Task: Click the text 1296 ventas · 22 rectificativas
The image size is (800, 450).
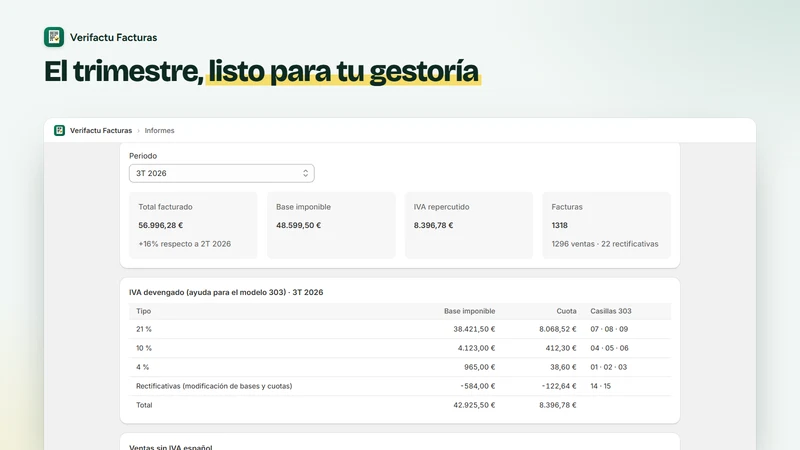Action: [605, 244]
